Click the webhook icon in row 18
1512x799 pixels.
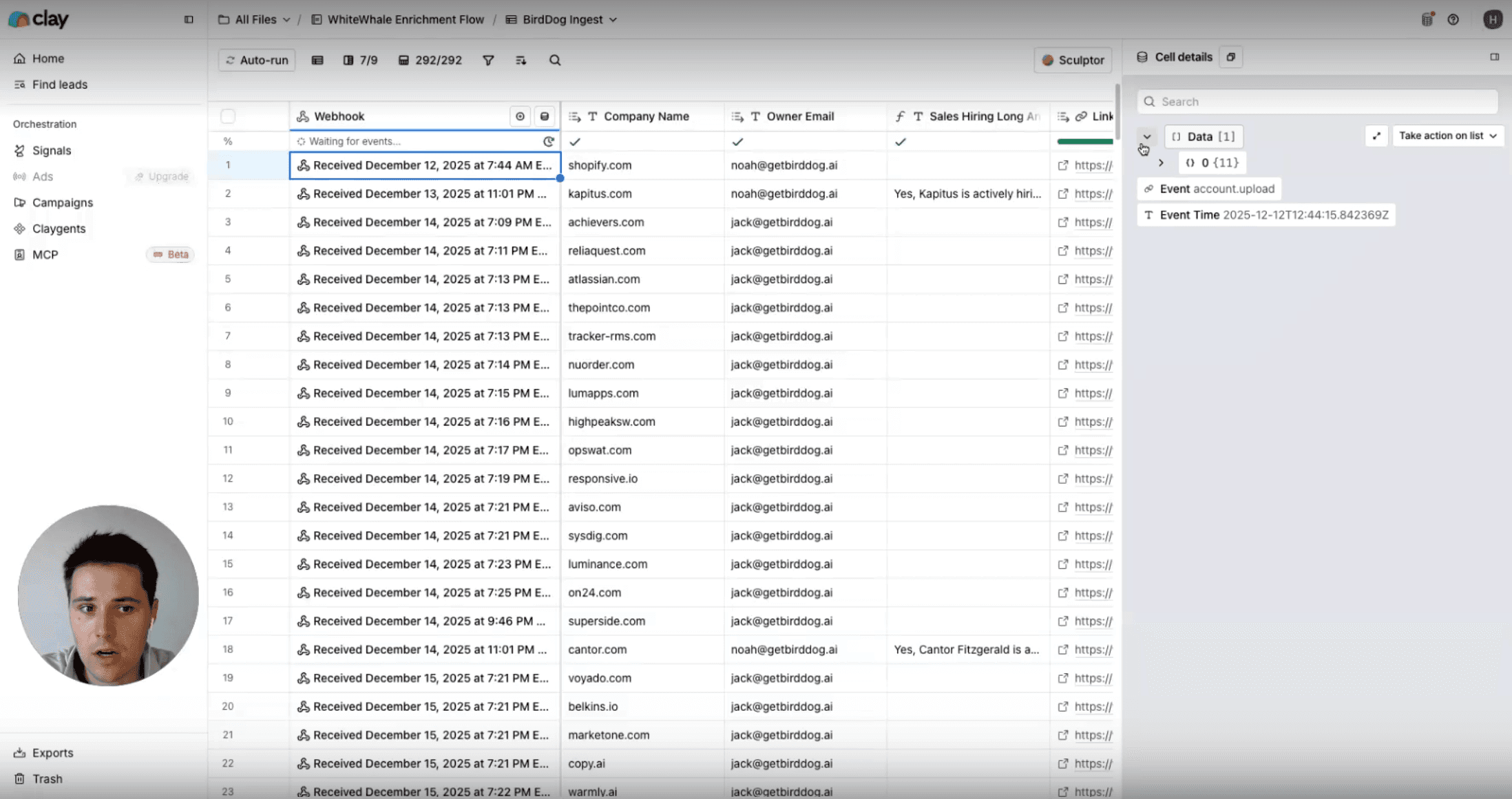(303, 650)
